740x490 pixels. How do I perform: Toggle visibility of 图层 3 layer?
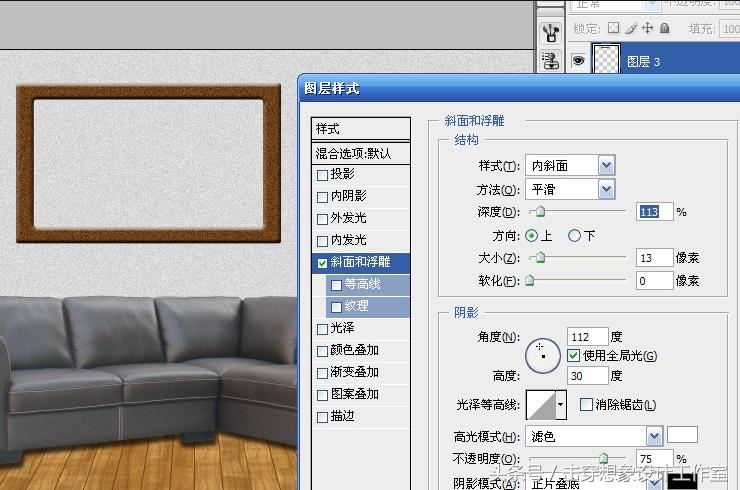click(x=578, y=61)
